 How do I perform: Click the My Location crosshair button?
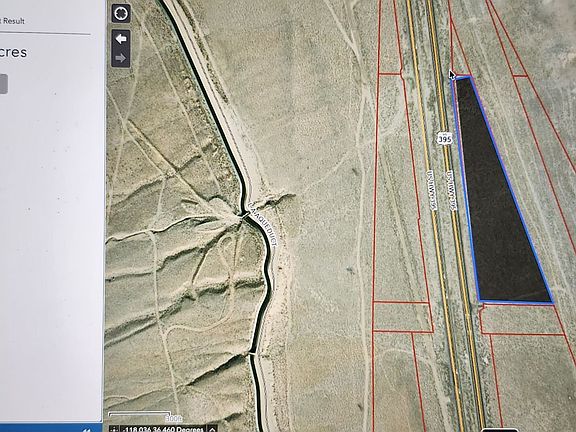tap(121, 14)
